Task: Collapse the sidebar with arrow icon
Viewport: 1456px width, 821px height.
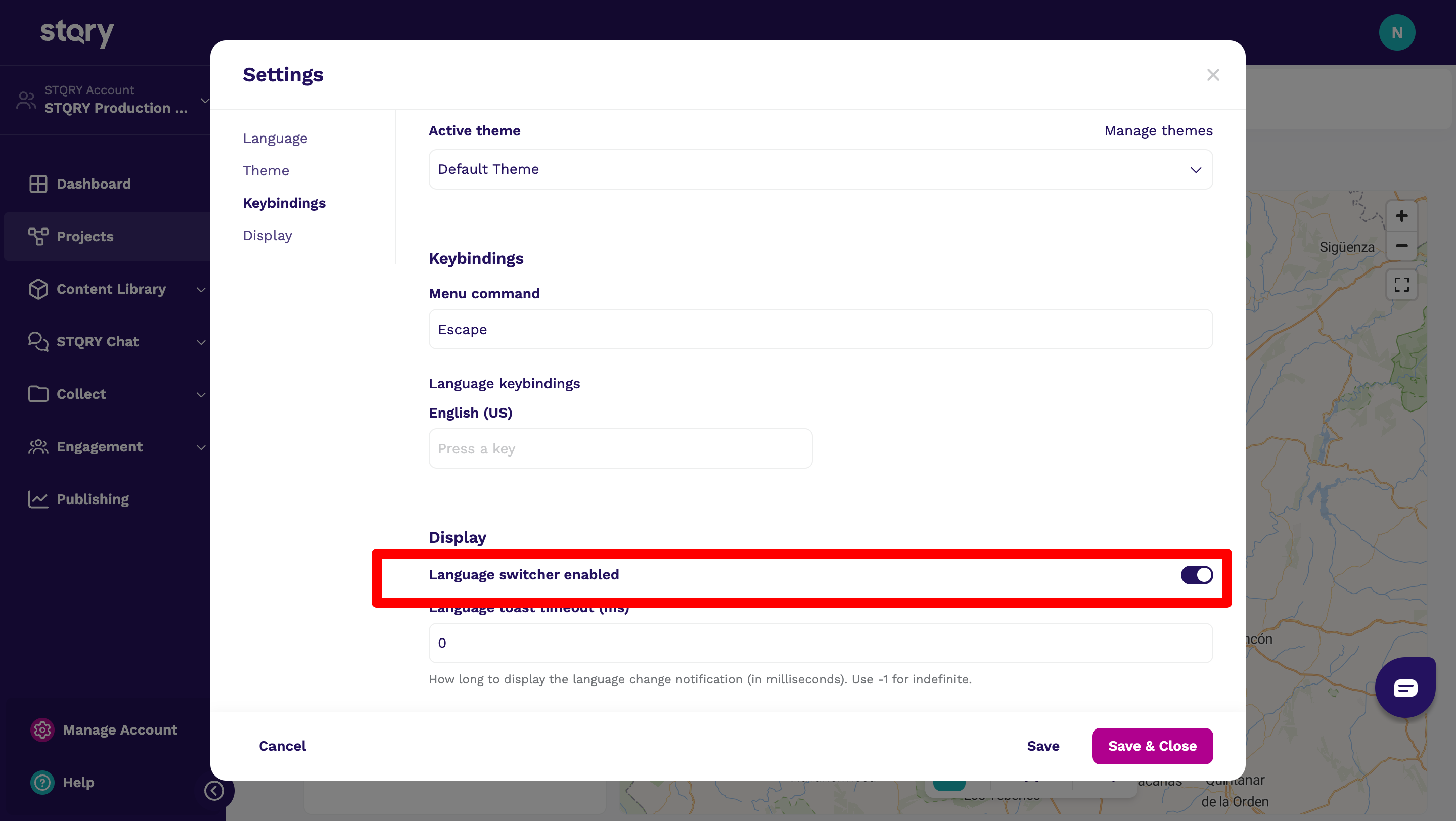Action: tap(214, 791)
